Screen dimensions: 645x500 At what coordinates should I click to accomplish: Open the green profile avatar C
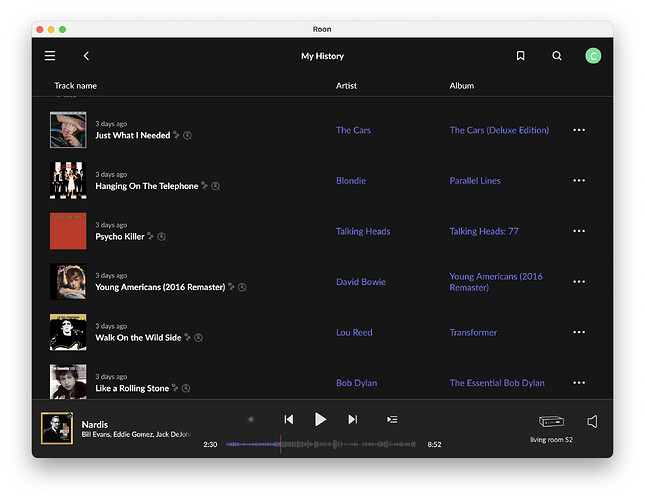pos(593,56)
